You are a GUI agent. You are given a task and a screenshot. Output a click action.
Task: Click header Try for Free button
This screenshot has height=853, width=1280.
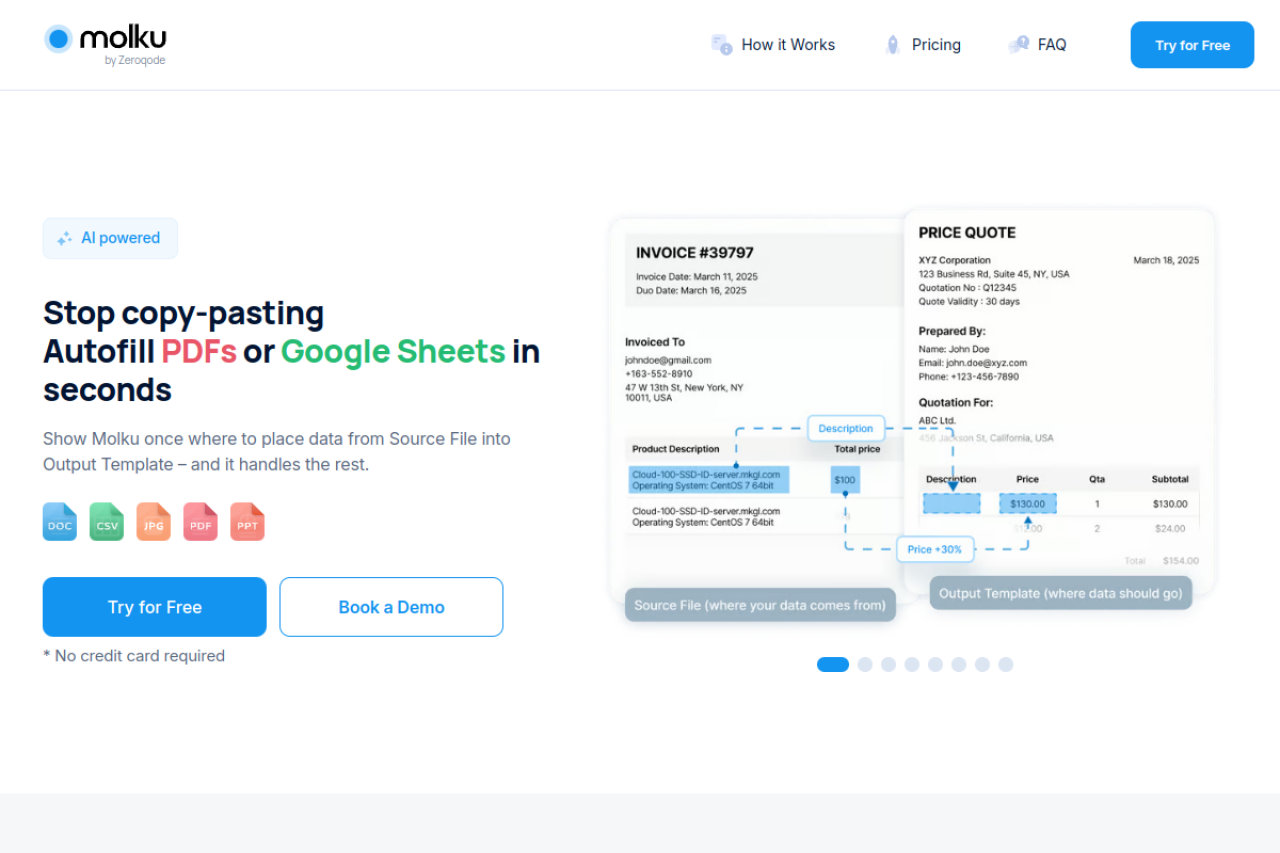click(x=1192, y=45)
